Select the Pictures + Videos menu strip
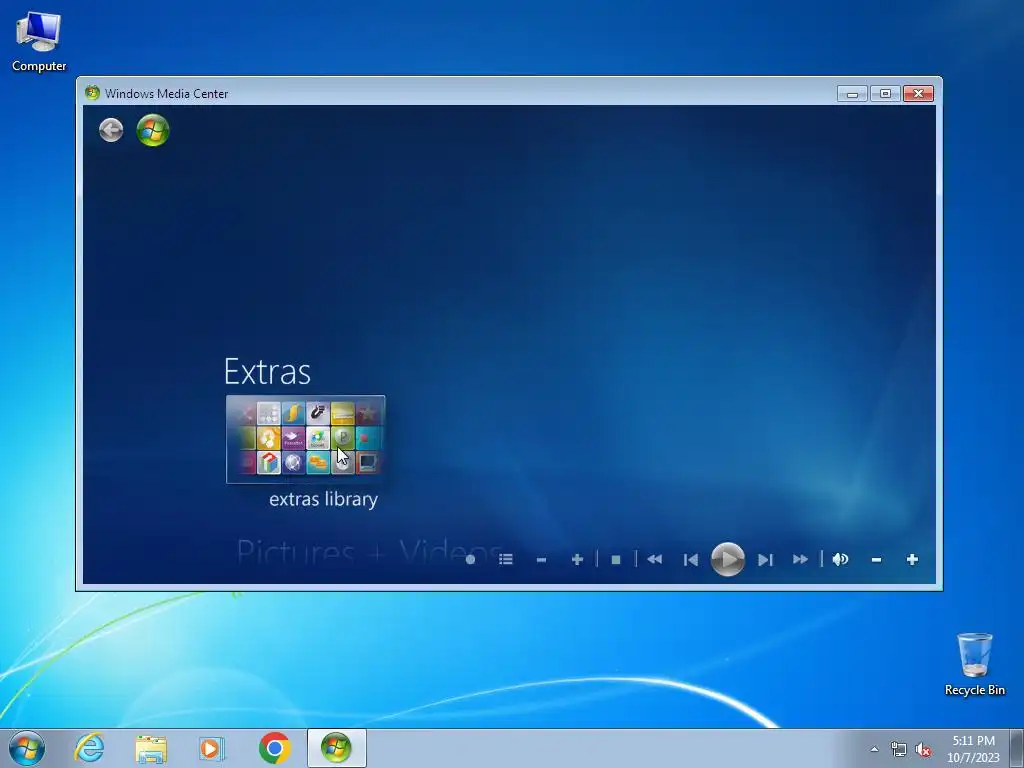Viewport: 1024px width, 768px height. coord(369,552)
